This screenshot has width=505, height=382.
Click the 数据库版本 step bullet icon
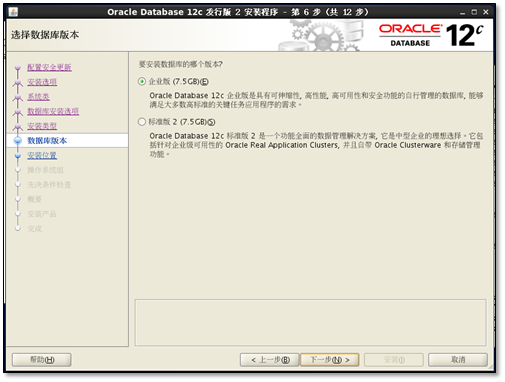pos(18,141)
